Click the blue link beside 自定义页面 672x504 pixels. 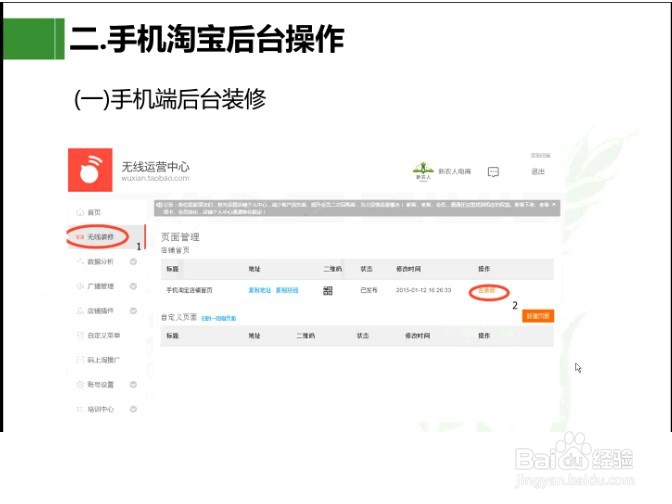pyautogui.click(x=219, y=318)
